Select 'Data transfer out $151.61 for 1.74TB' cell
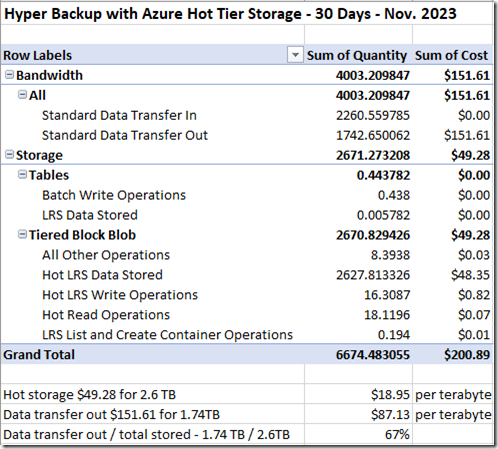Screen dimensions: 498x449 pos(111,415)
